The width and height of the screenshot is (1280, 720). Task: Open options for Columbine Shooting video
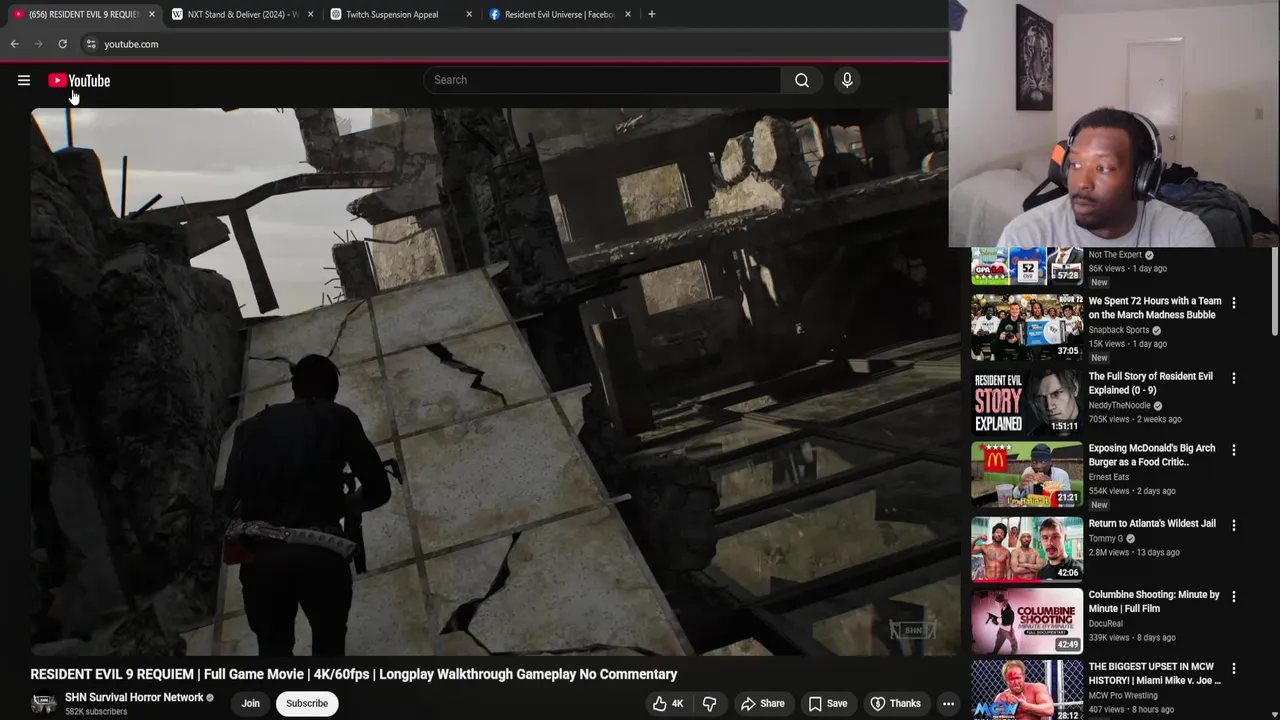pyautogui.click(x=1234, y=596)
